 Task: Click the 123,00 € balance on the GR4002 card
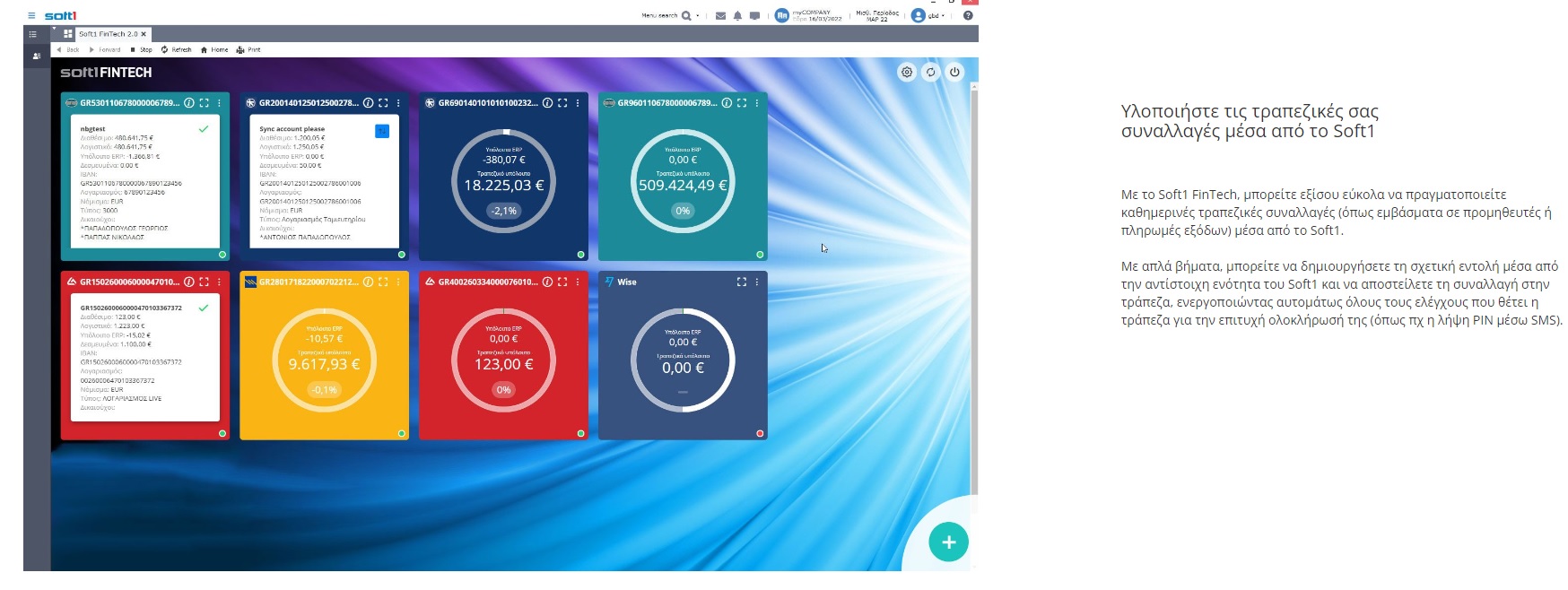click(504, 364)
